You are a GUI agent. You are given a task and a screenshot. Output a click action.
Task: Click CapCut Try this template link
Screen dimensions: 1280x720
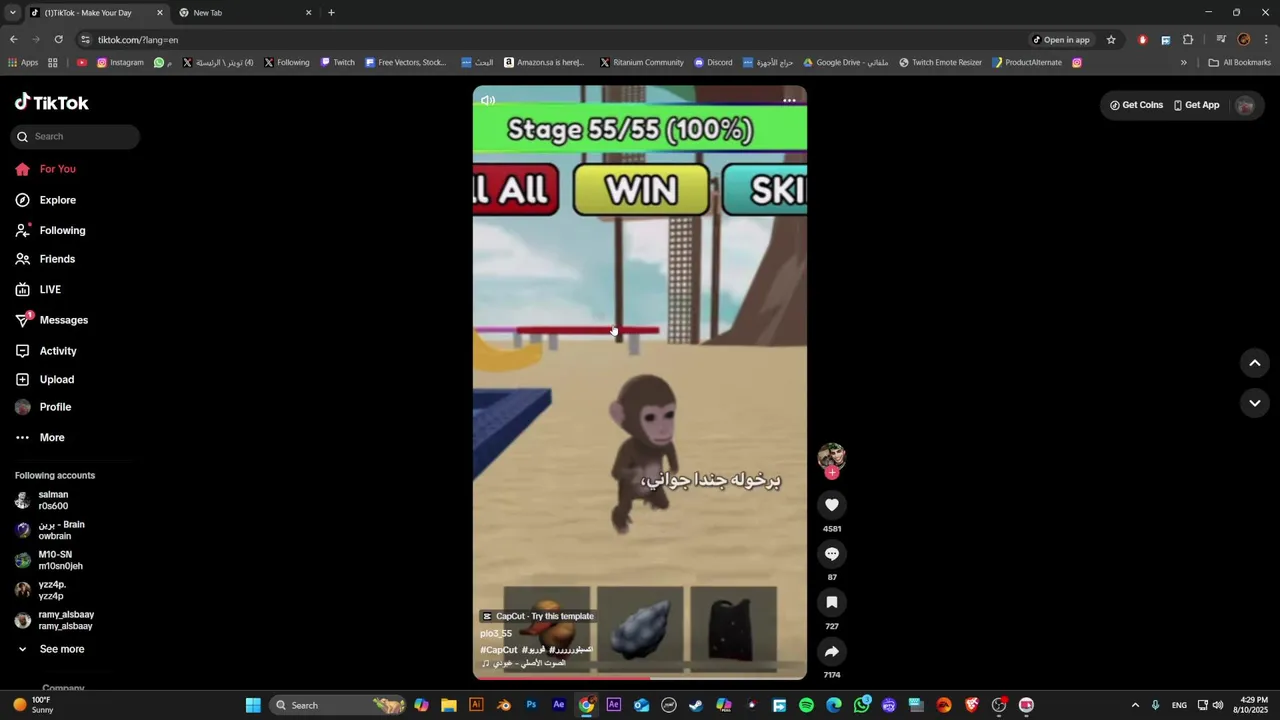point(538,616)
